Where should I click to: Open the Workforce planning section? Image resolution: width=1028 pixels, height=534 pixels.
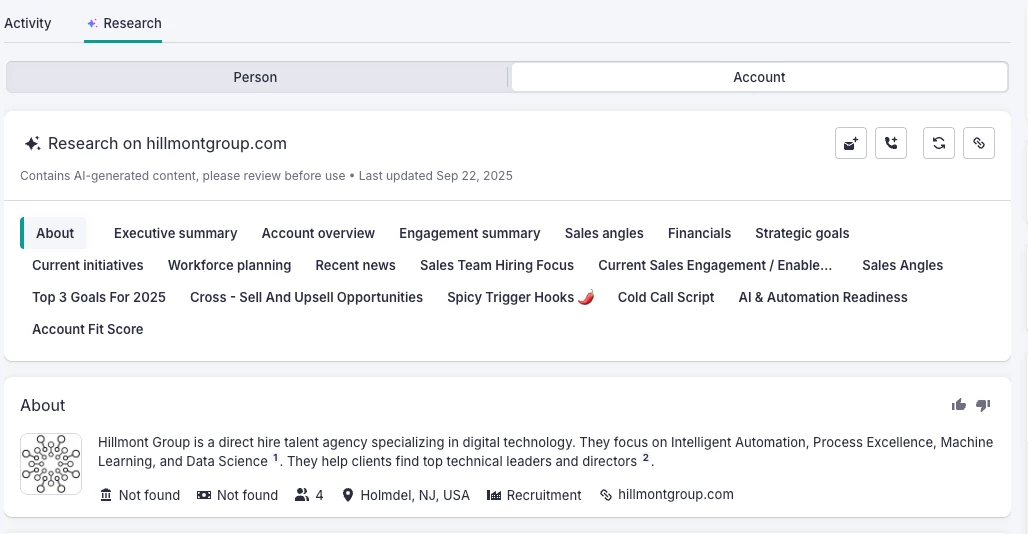tap(229, 265)
